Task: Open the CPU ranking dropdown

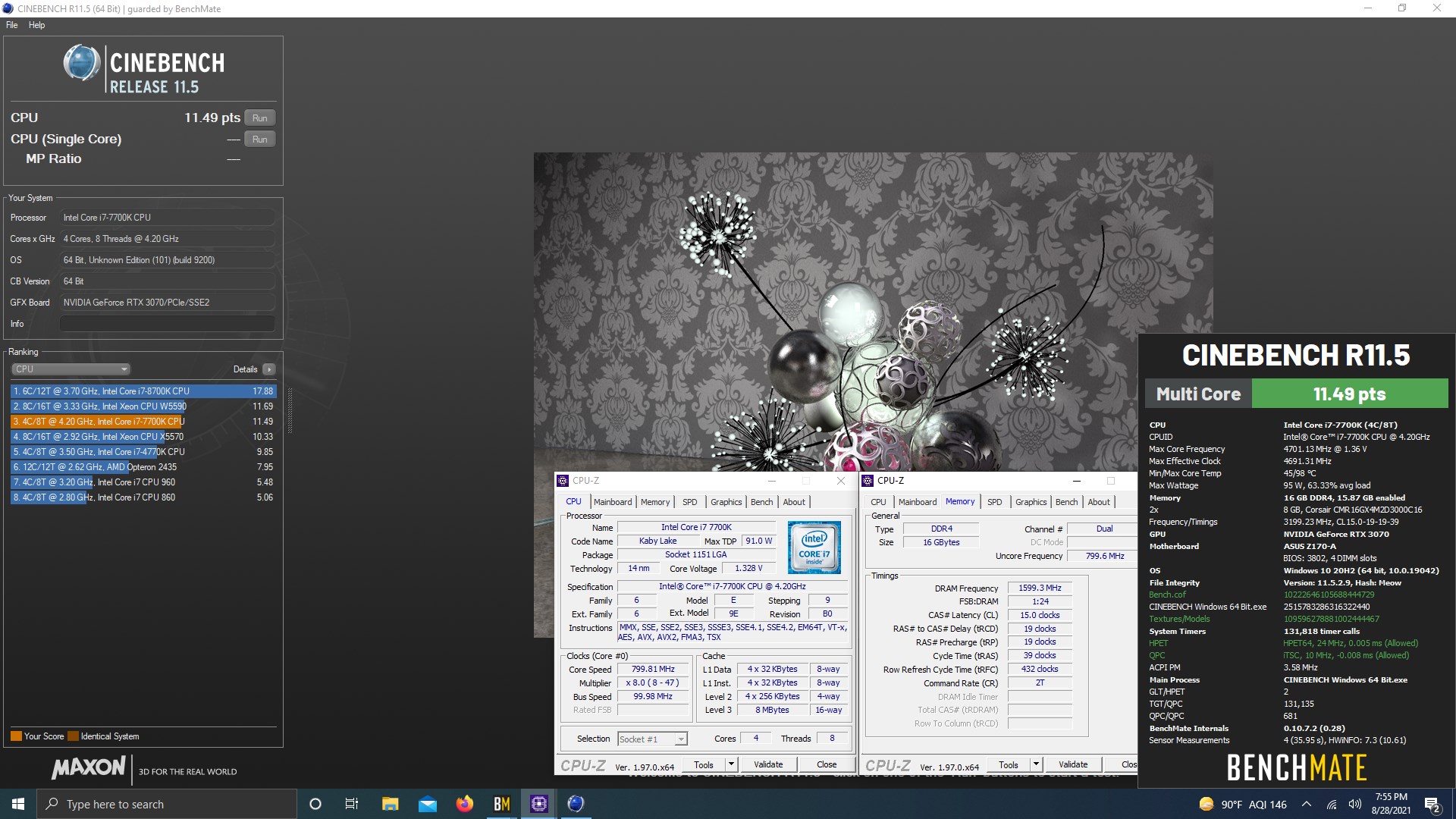Action: [71, 369]
